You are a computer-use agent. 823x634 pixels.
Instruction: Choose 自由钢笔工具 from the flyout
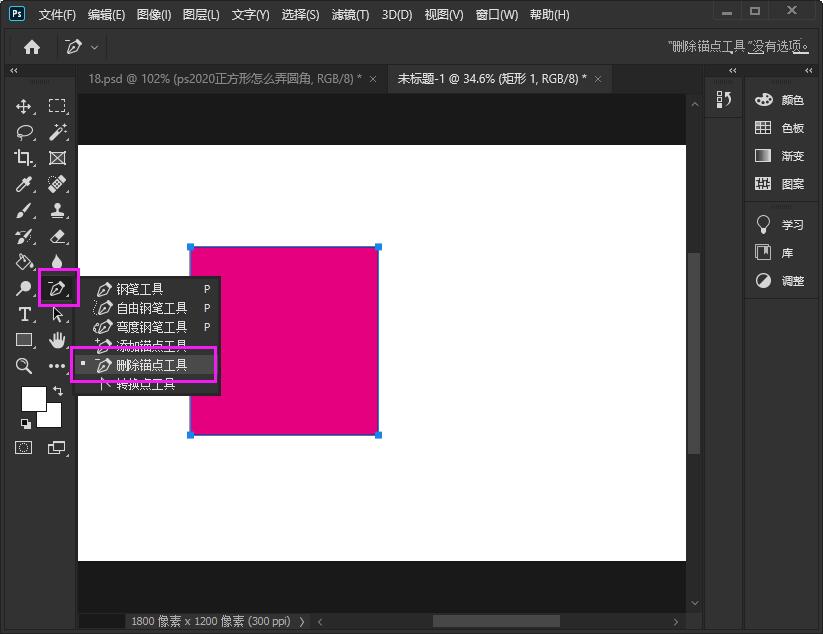(x=146, y=308)
